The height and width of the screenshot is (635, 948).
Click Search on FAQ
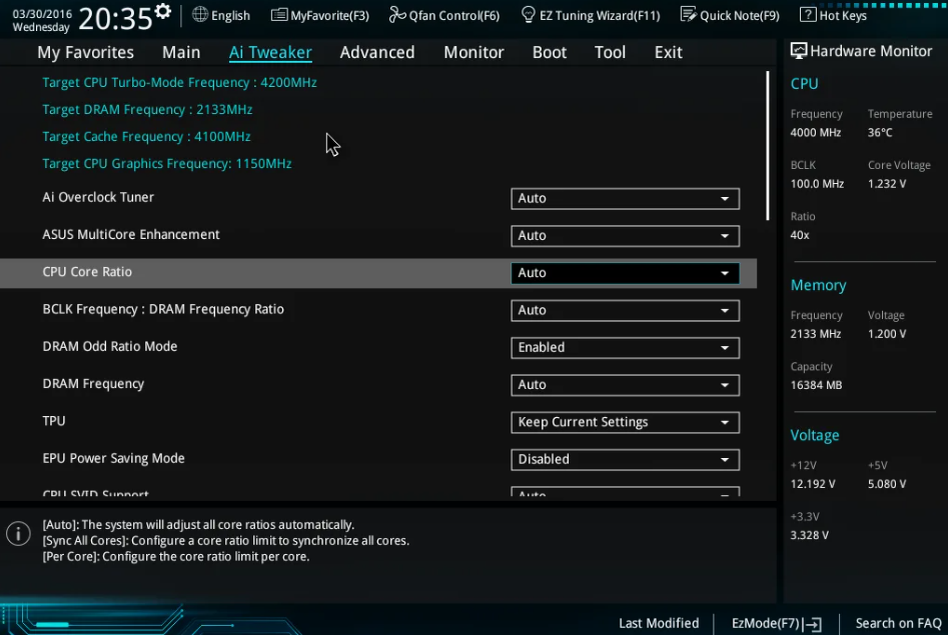[x=896, y=622]
